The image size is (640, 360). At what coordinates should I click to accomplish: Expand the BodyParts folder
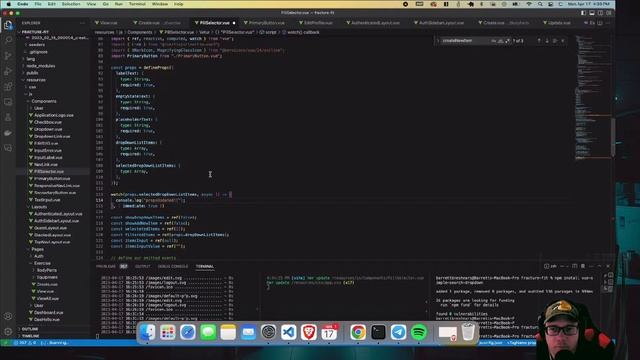[x=47, y=270]
